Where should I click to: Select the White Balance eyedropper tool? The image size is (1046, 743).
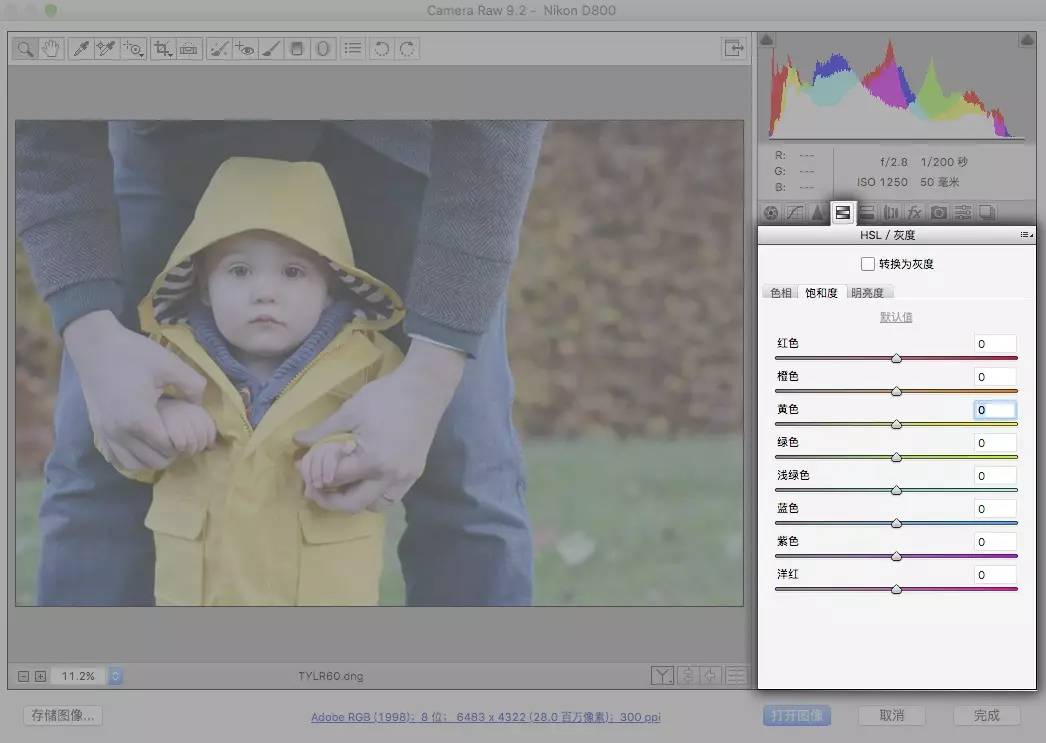click(81, 49)
